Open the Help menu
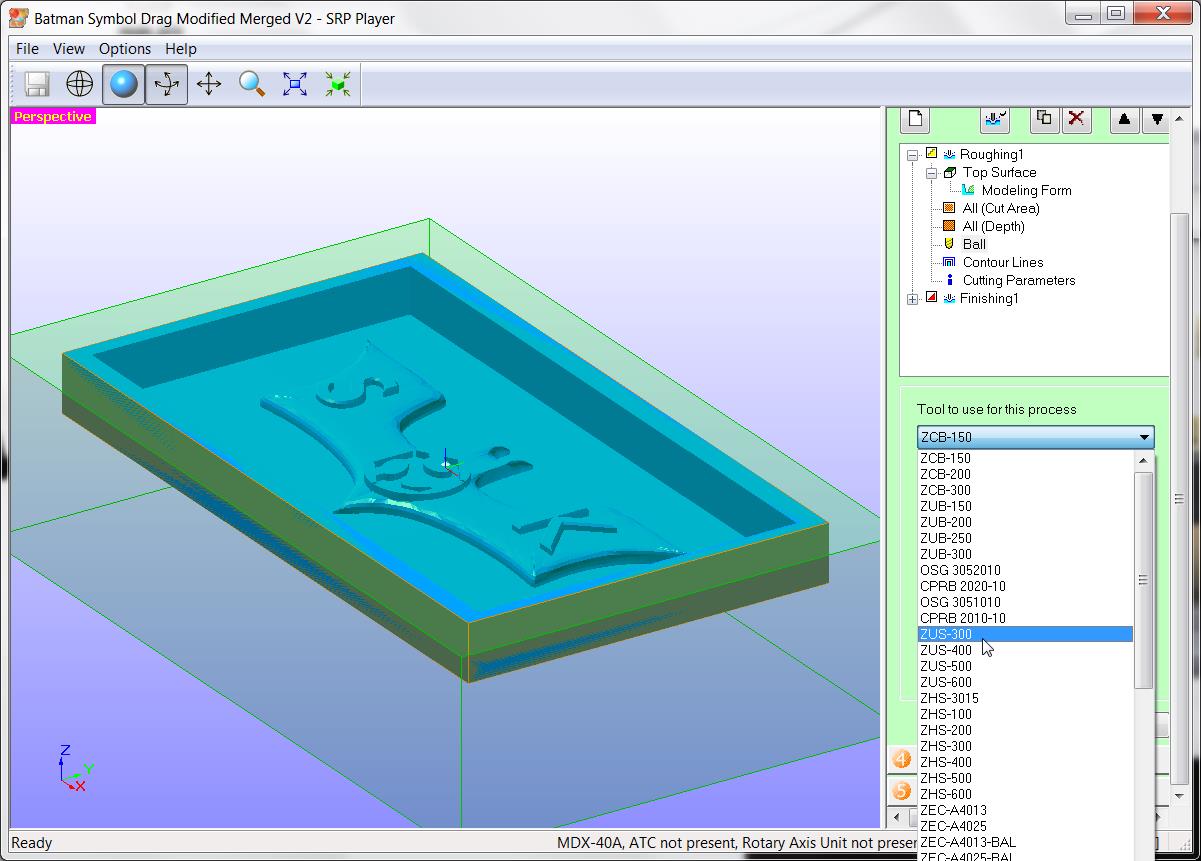Screen dimensions: 1201x861 coord(181,48)
